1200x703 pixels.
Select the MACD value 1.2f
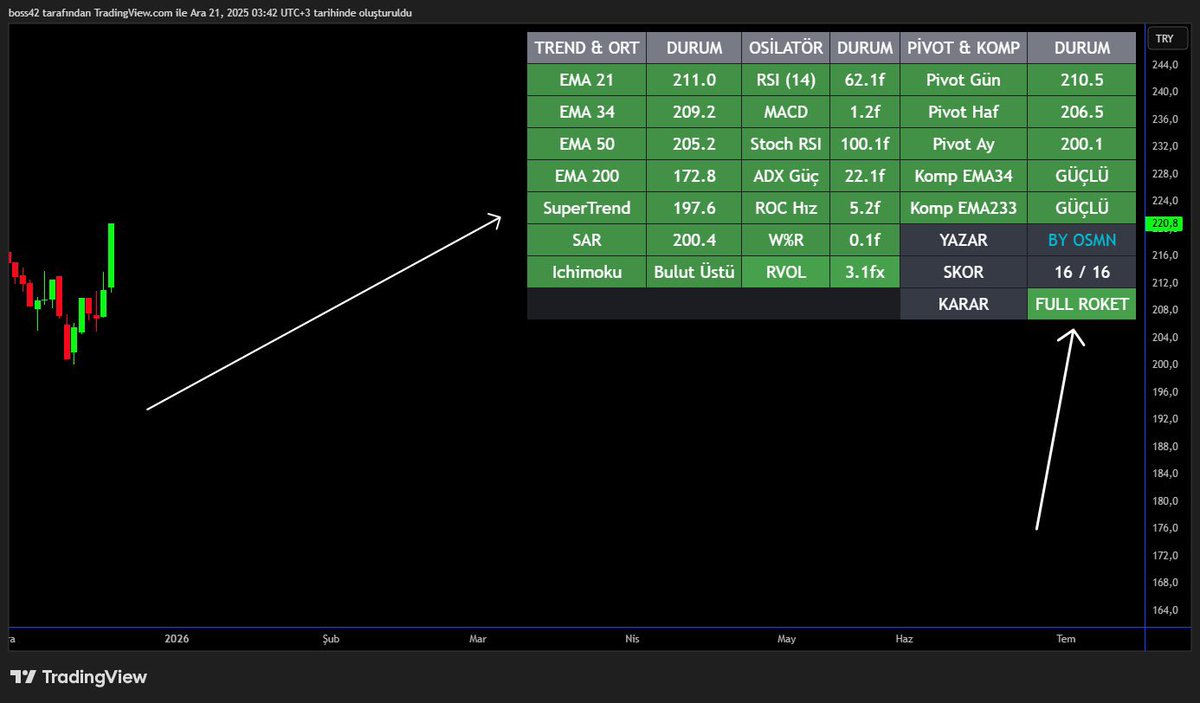(x=864, y=112)
